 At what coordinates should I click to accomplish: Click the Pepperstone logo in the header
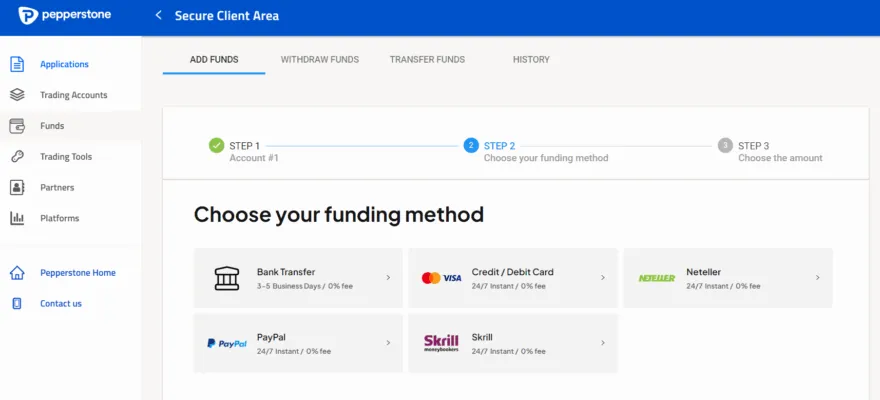[x=65, y=15]
